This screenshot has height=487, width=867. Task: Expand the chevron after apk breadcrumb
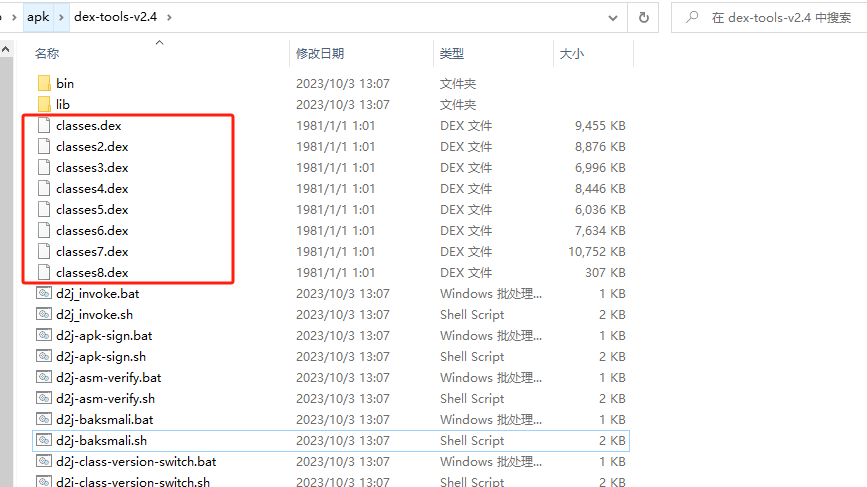click(61, 18)
